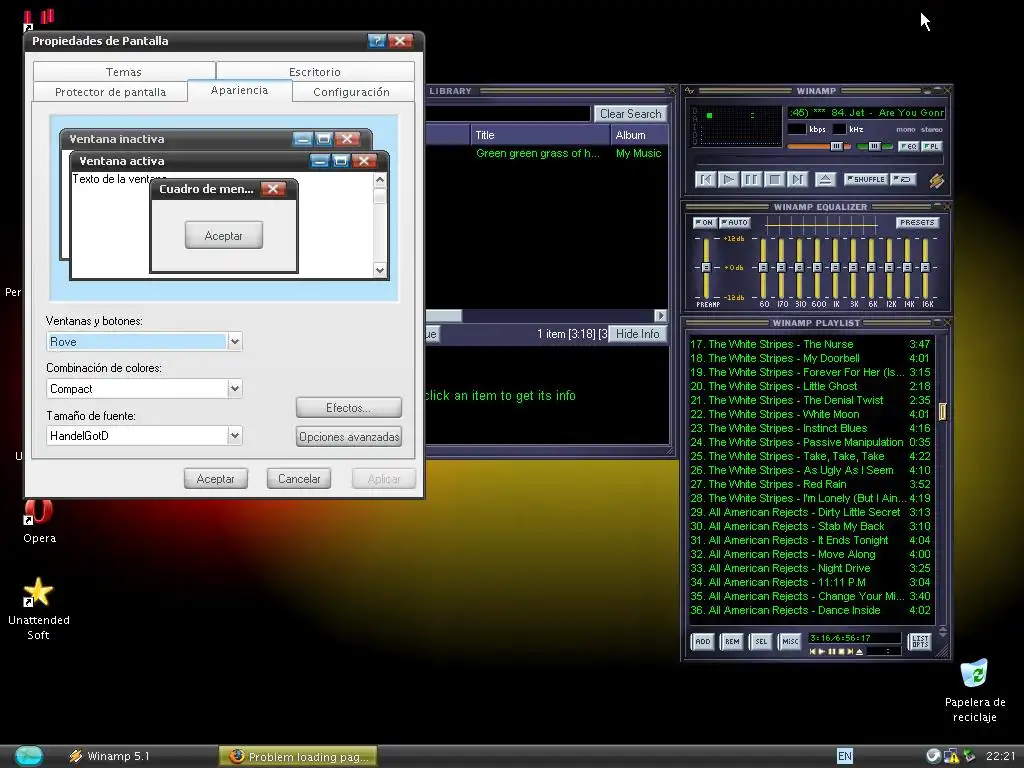
Task: Select track 20 Little Ghost
Action: click(x=810, y=386)
